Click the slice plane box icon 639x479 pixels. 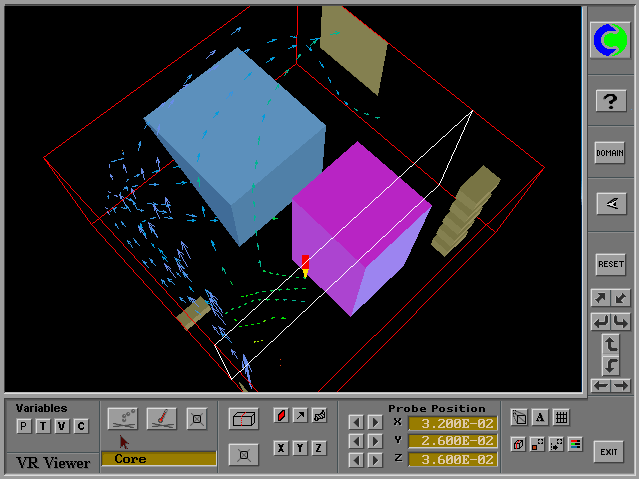click(x=243, y=418)
